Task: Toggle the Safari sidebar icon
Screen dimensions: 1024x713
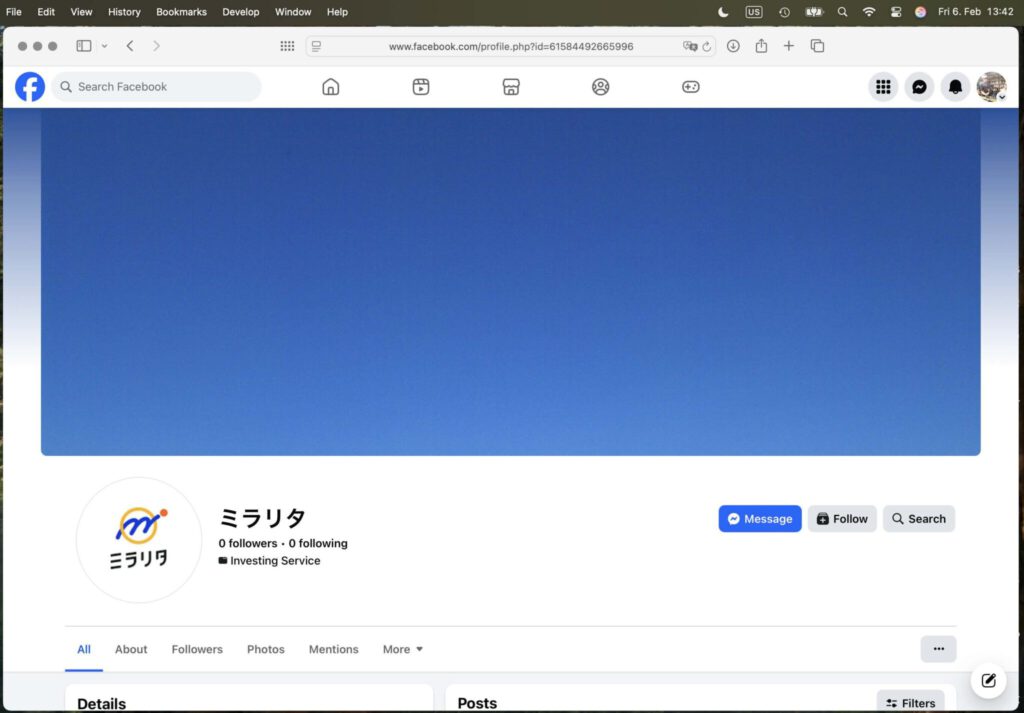Action: click(x=84, y=46)
